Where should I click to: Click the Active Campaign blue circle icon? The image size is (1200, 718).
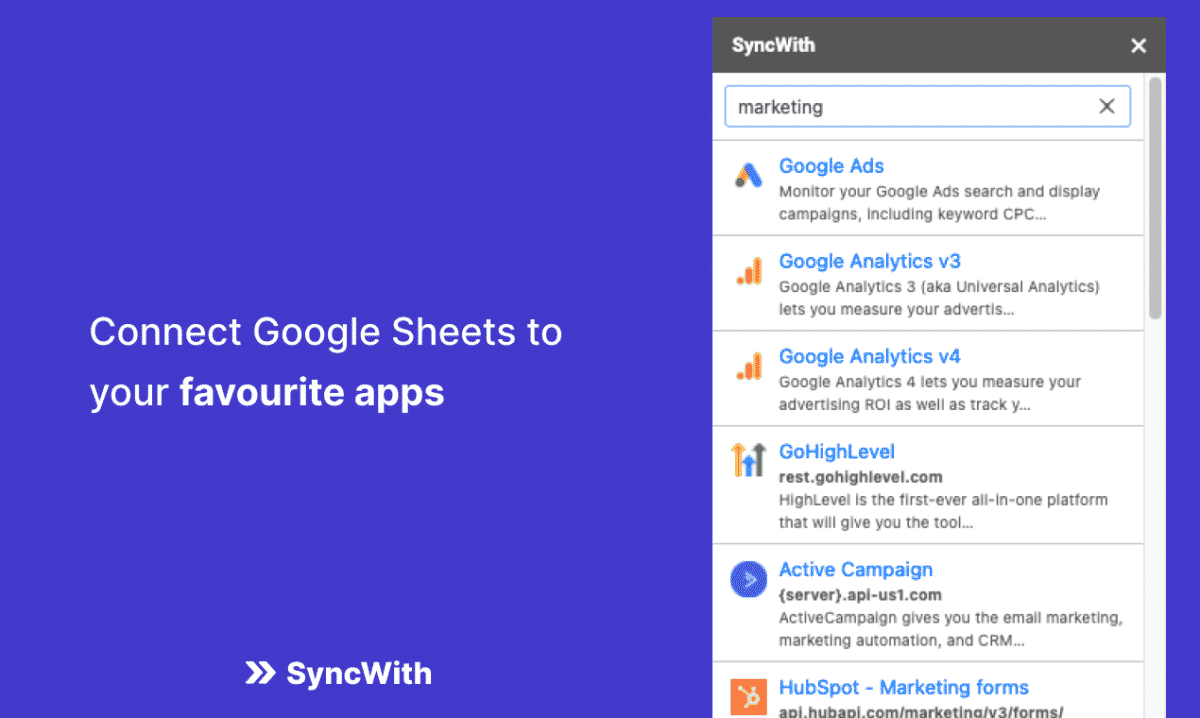pos(748,578)
